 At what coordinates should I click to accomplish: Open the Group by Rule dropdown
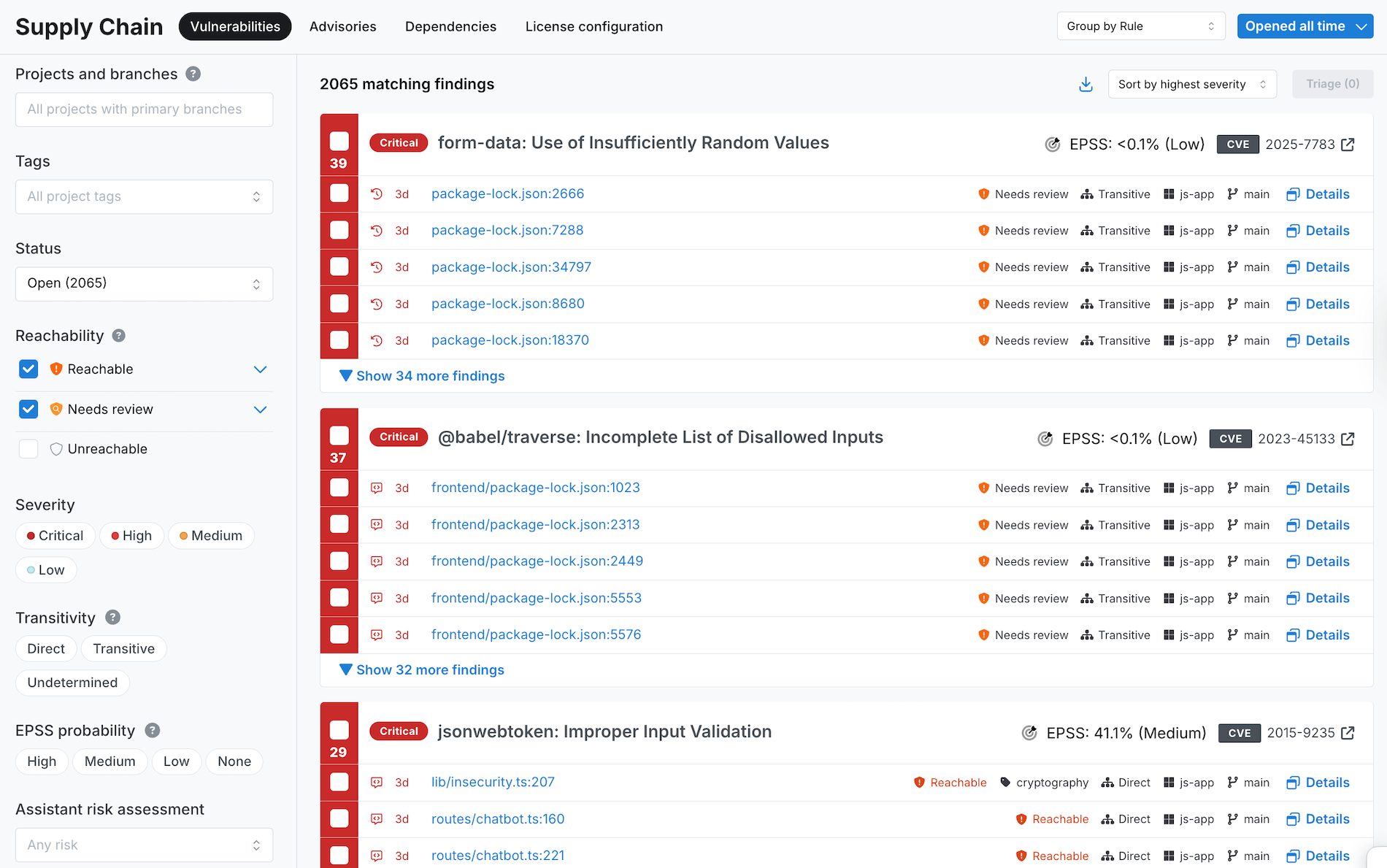pyautogui.click(x=1140, y=26)
